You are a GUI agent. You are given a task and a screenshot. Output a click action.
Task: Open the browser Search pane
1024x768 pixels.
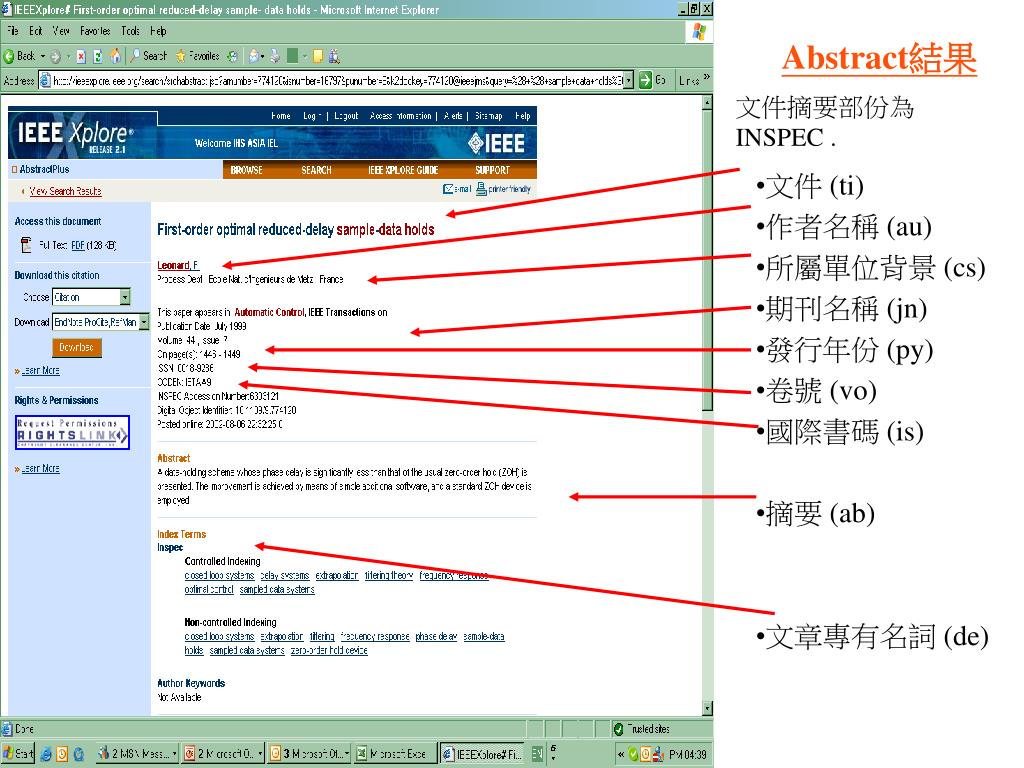tap(148, 56)
